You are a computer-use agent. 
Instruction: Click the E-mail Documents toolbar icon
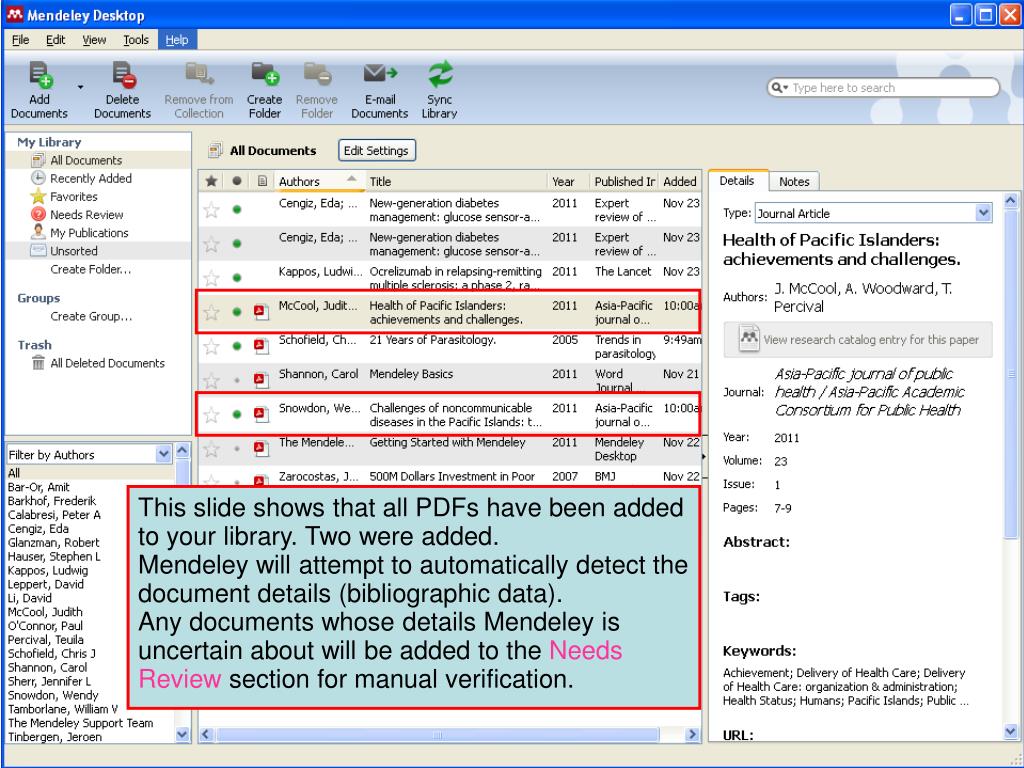[380, 74]
